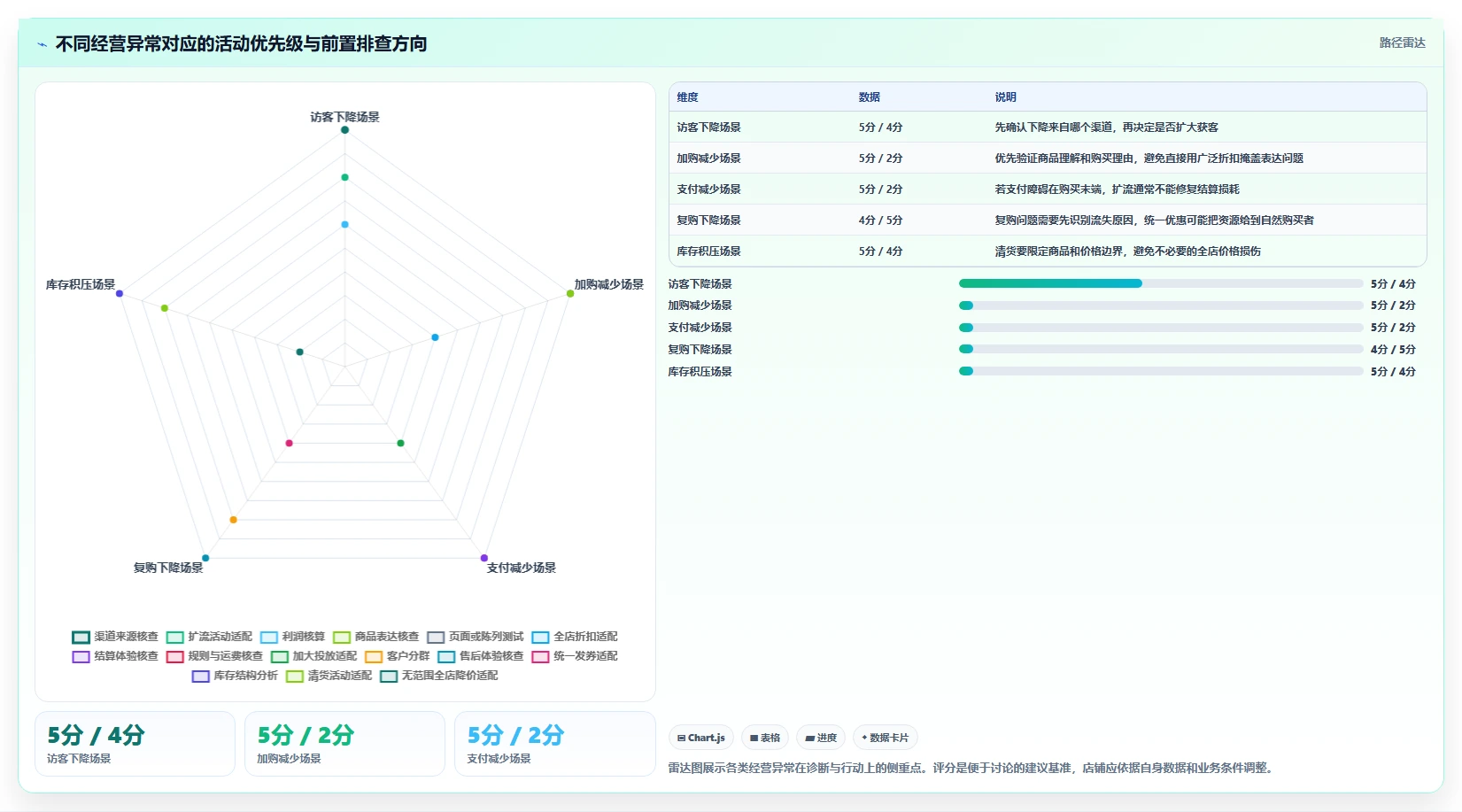The image size is (1462, 812).
Task: Select the orange radar point above 复购下降场景 label
Action: (233, 520)
